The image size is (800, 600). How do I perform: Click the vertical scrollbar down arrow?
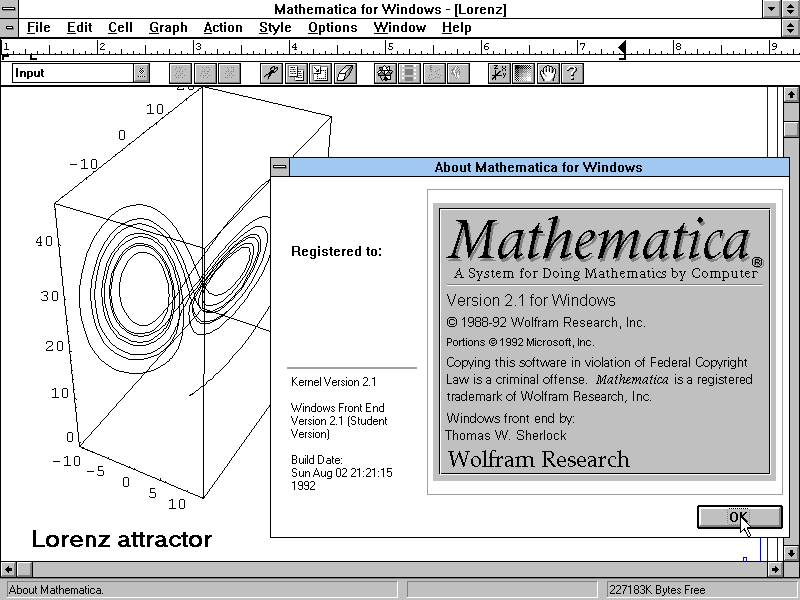pos(791,553)
